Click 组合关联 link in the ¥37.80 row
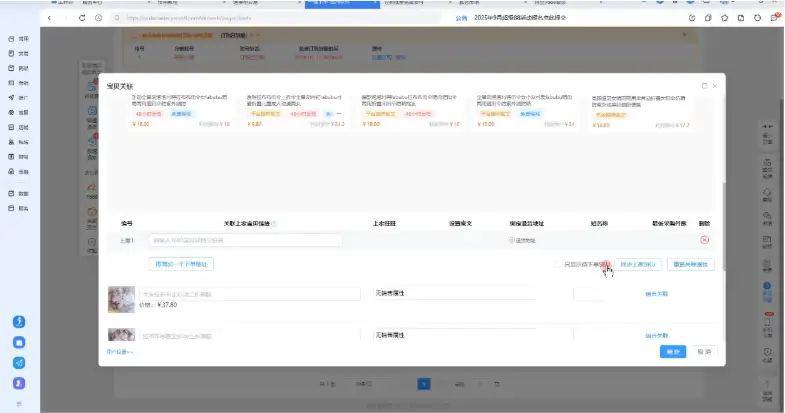Viewport: 785px width, 413px height. click(656, 294)
